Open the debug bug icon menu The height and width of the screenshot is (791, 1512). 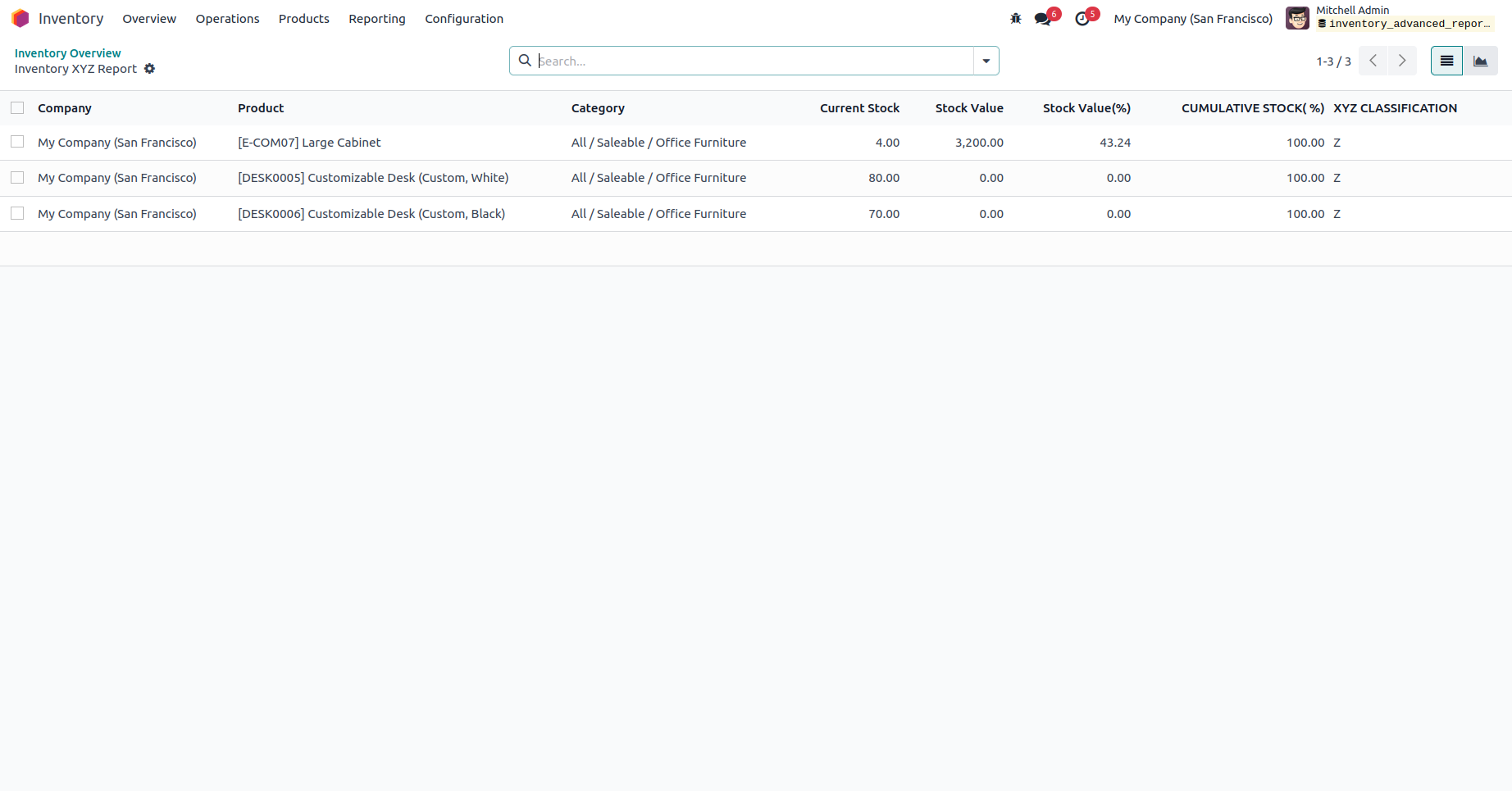tap(1016, 18)
